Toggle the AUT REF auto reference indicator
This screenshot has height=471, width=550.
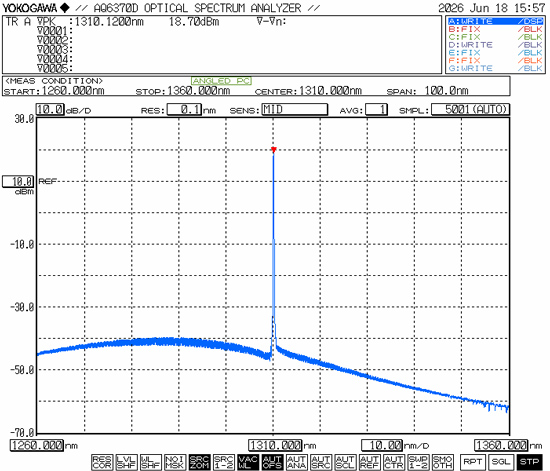tap(370, 462)
